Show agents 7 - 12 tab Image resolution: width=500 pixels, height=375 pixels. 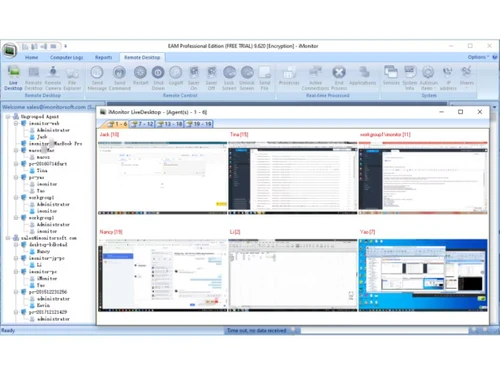click(142, 124)
